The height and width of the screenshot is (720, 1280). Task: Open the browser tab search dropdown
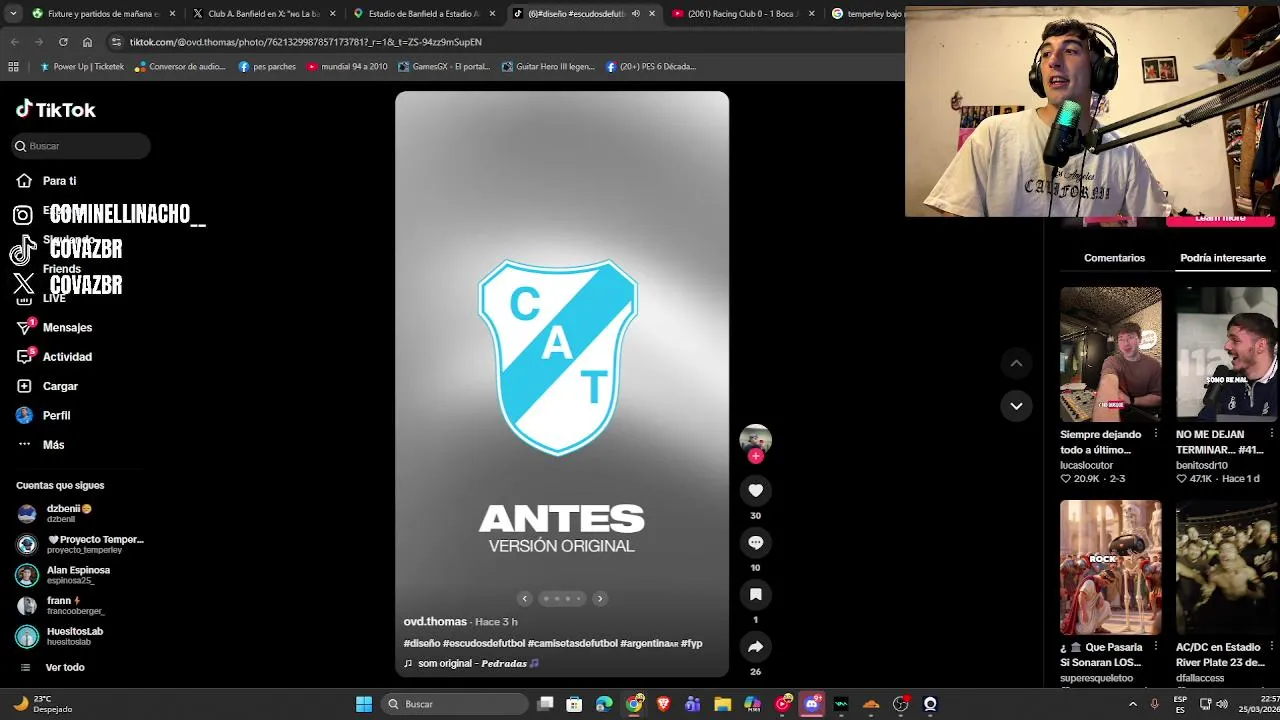11,14
